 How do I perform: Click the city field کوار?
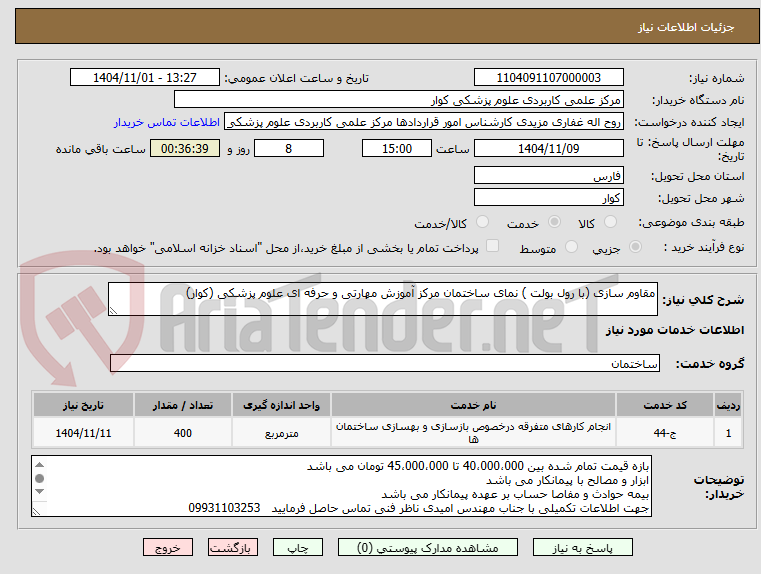pos(548,198)
